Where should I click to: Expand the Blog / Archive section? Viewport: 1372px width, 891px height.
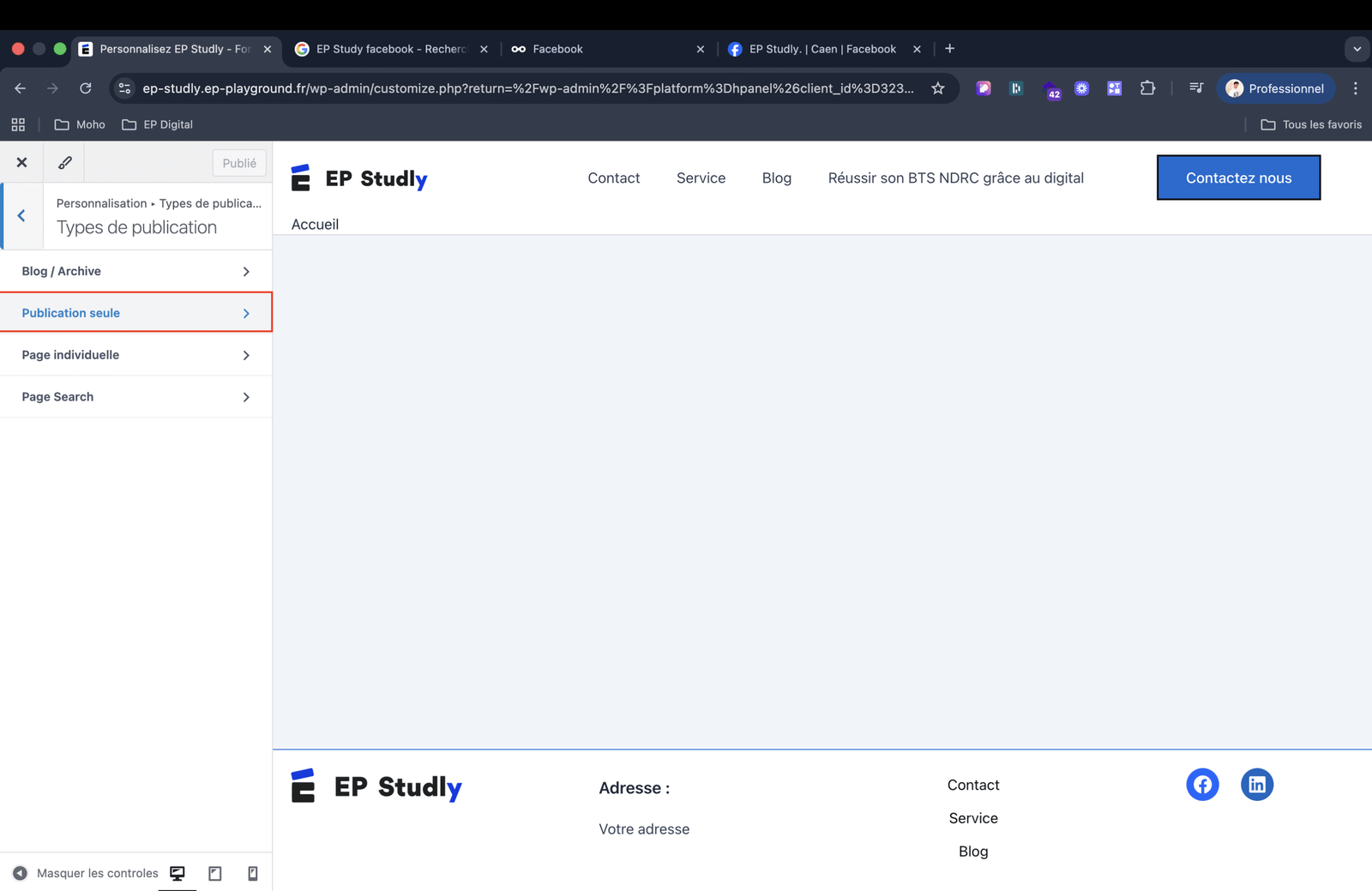click(135, 271)
